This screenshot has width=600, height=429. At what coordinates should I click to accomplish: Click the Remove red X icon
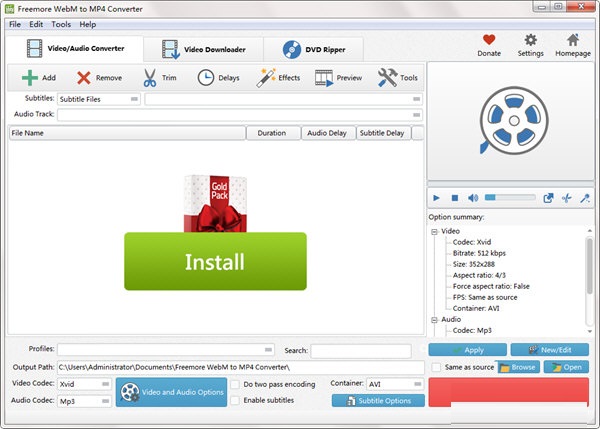pos(84,77)
